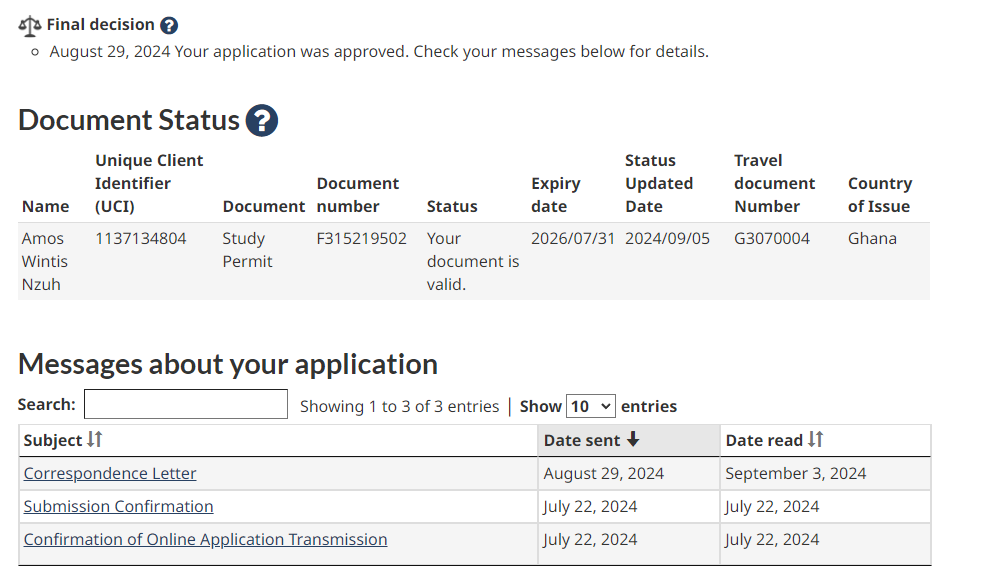Click inside the Search input field
Image resolution: width=996 pixels, height=578 pixels.
coord(185,404)
